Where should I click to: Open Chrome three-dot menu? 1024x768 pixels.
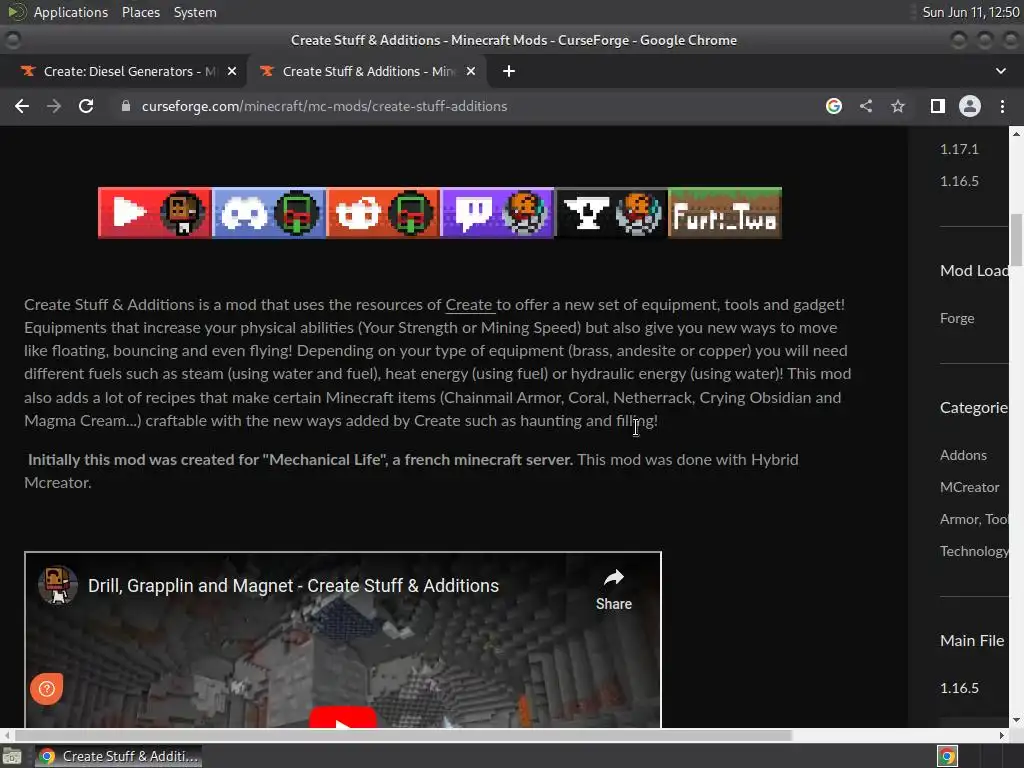pos(1002,106)
